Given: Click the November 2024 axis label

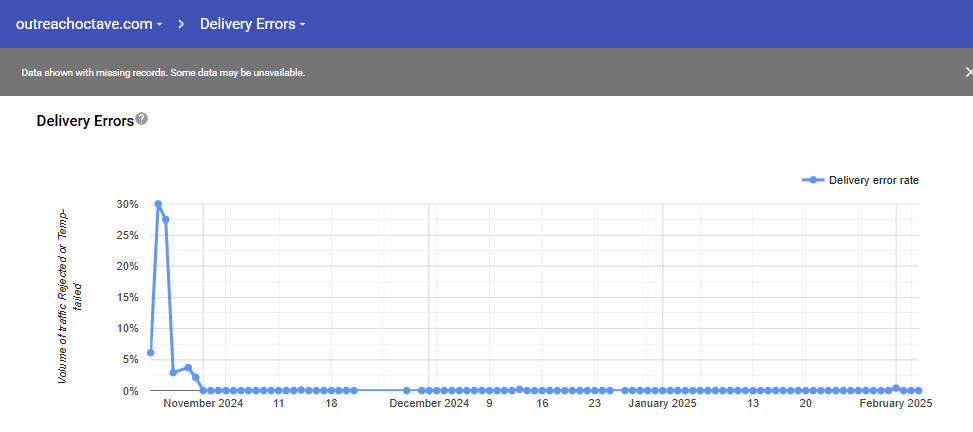Looking at the screenshot, I should click(x=203, y=404).
